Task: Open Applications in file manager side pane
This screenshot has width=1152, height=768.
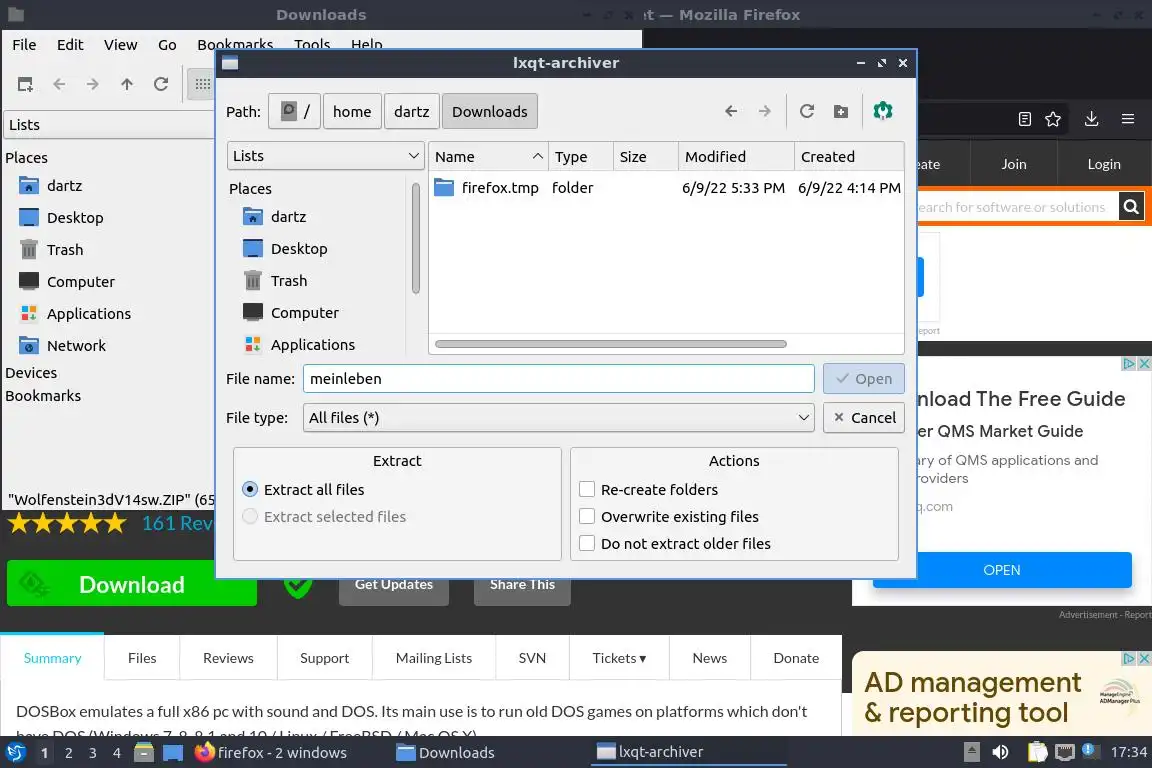Action: coord(88,314)
